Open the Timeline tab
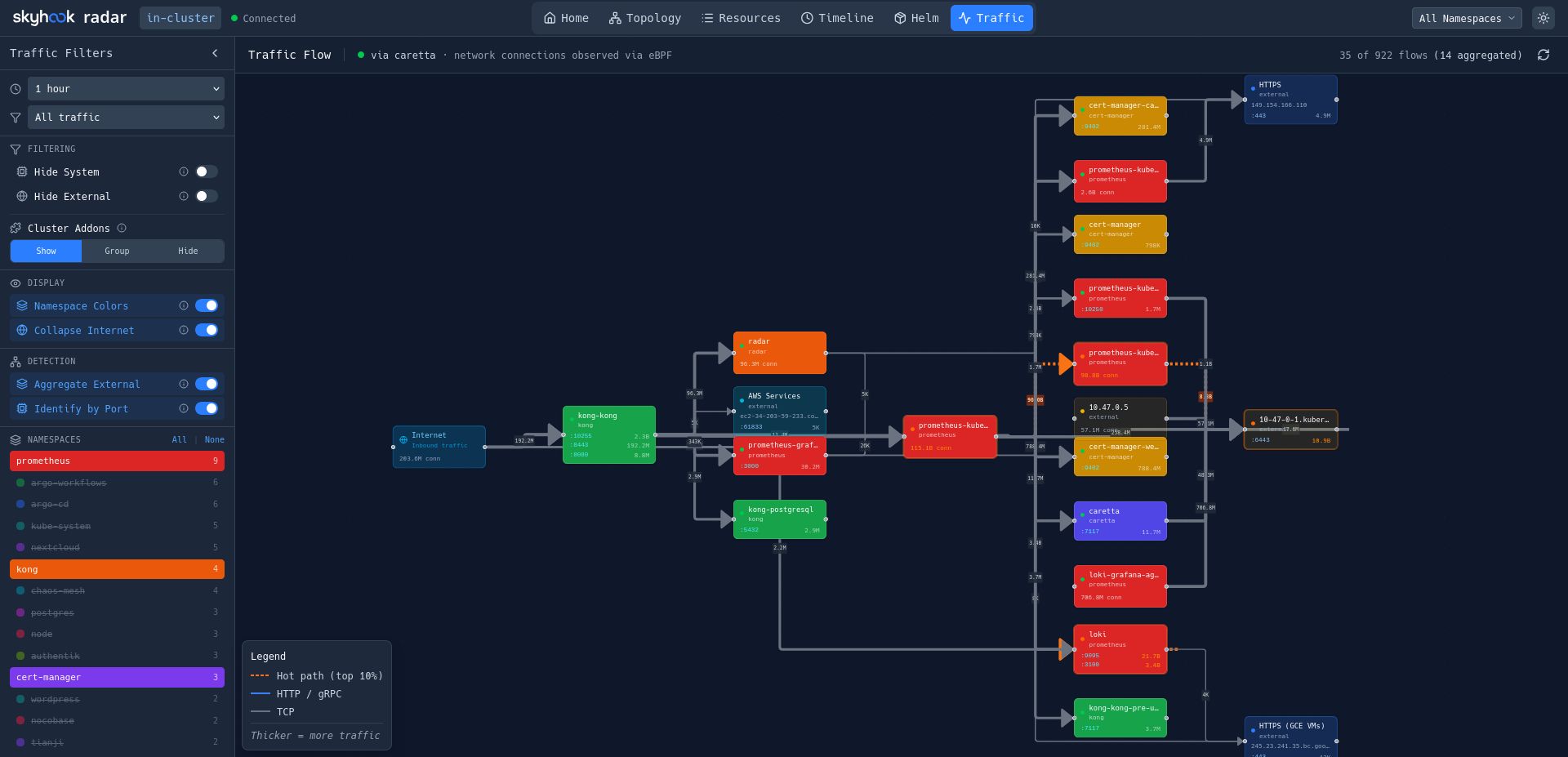 [x=837, y=18]
